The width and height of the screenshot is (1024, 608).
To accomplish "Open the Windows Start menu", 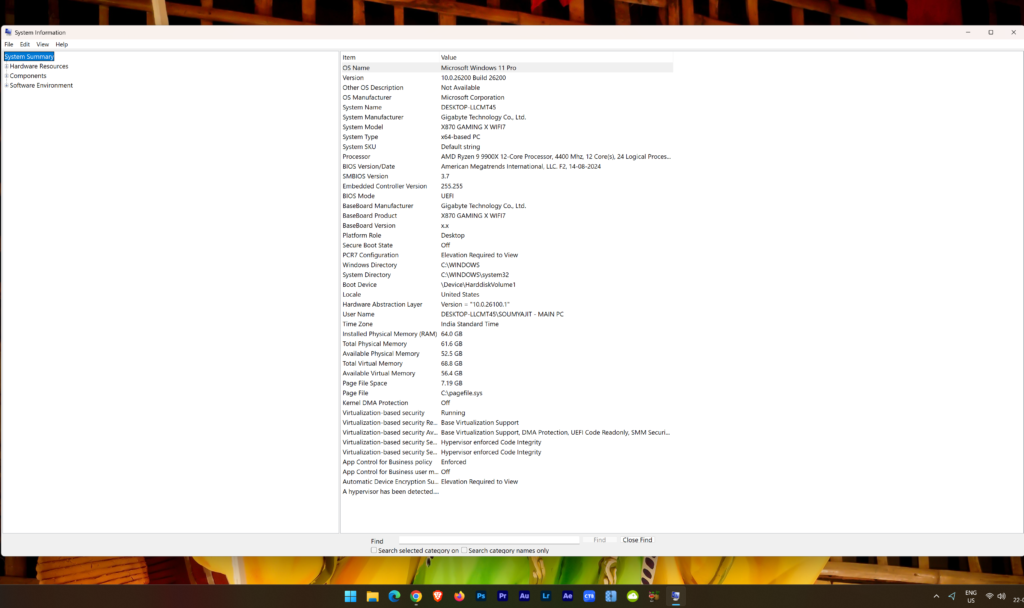I will click(350, 596).
